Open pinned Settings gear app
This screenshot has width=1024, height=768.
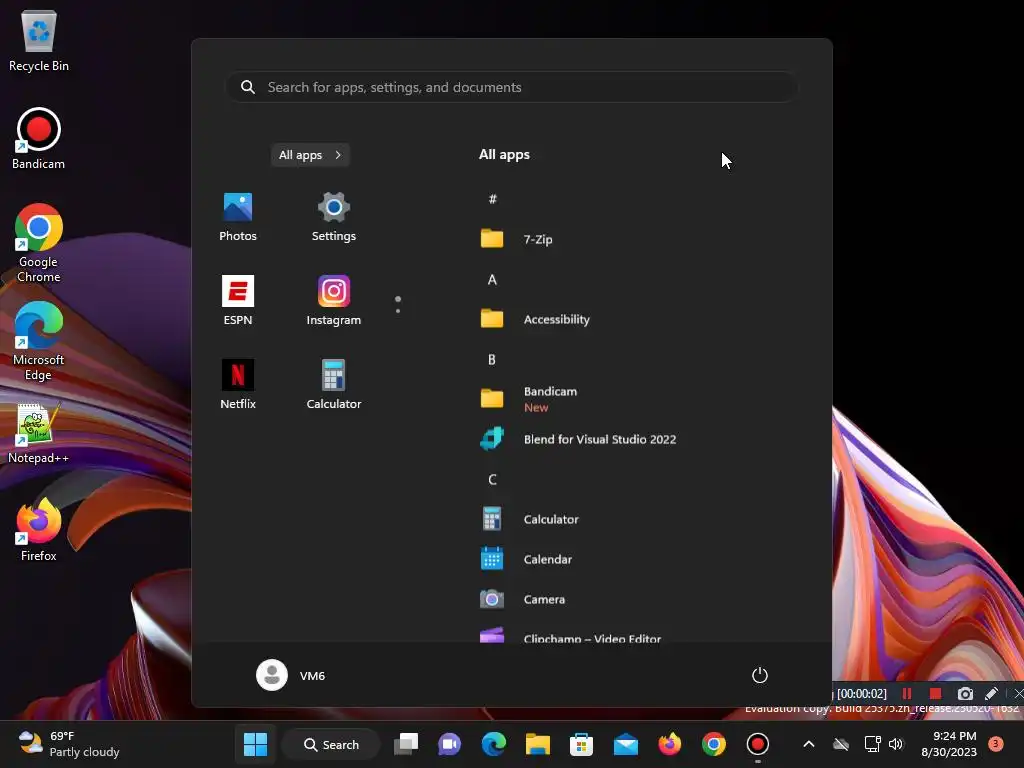(334, 217)
